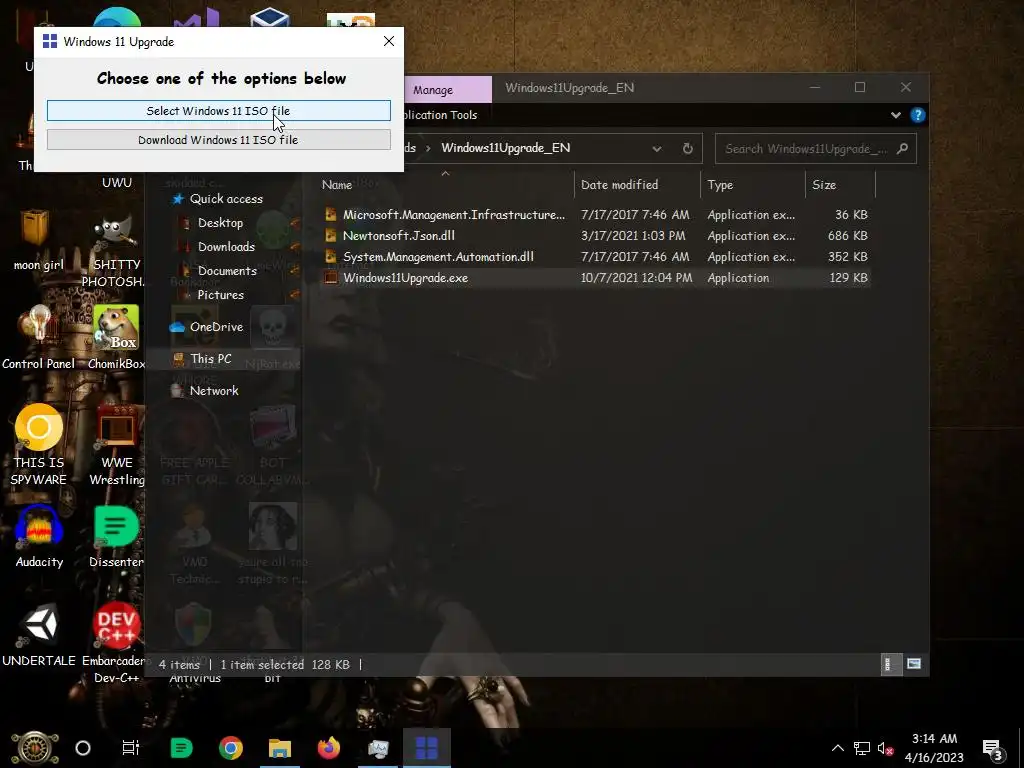This screenshot has height=768, width=1024.
Task: Switch to Windows 11 Upgrade taskbar app
Action: pos(426,748)
